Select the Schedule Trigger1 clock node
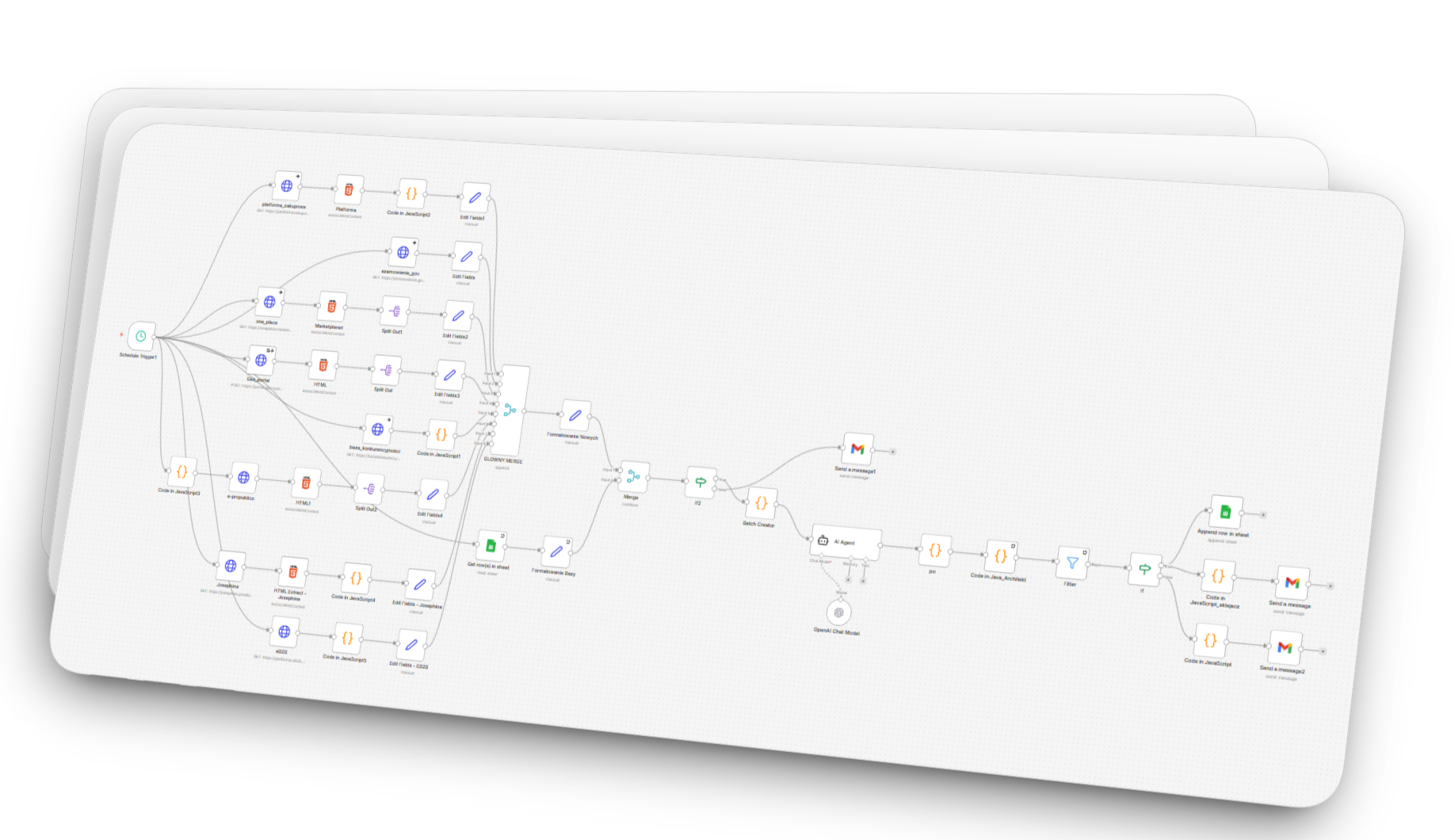The height and width of the screenshot is (840, 1455). (x=141, y=336)
